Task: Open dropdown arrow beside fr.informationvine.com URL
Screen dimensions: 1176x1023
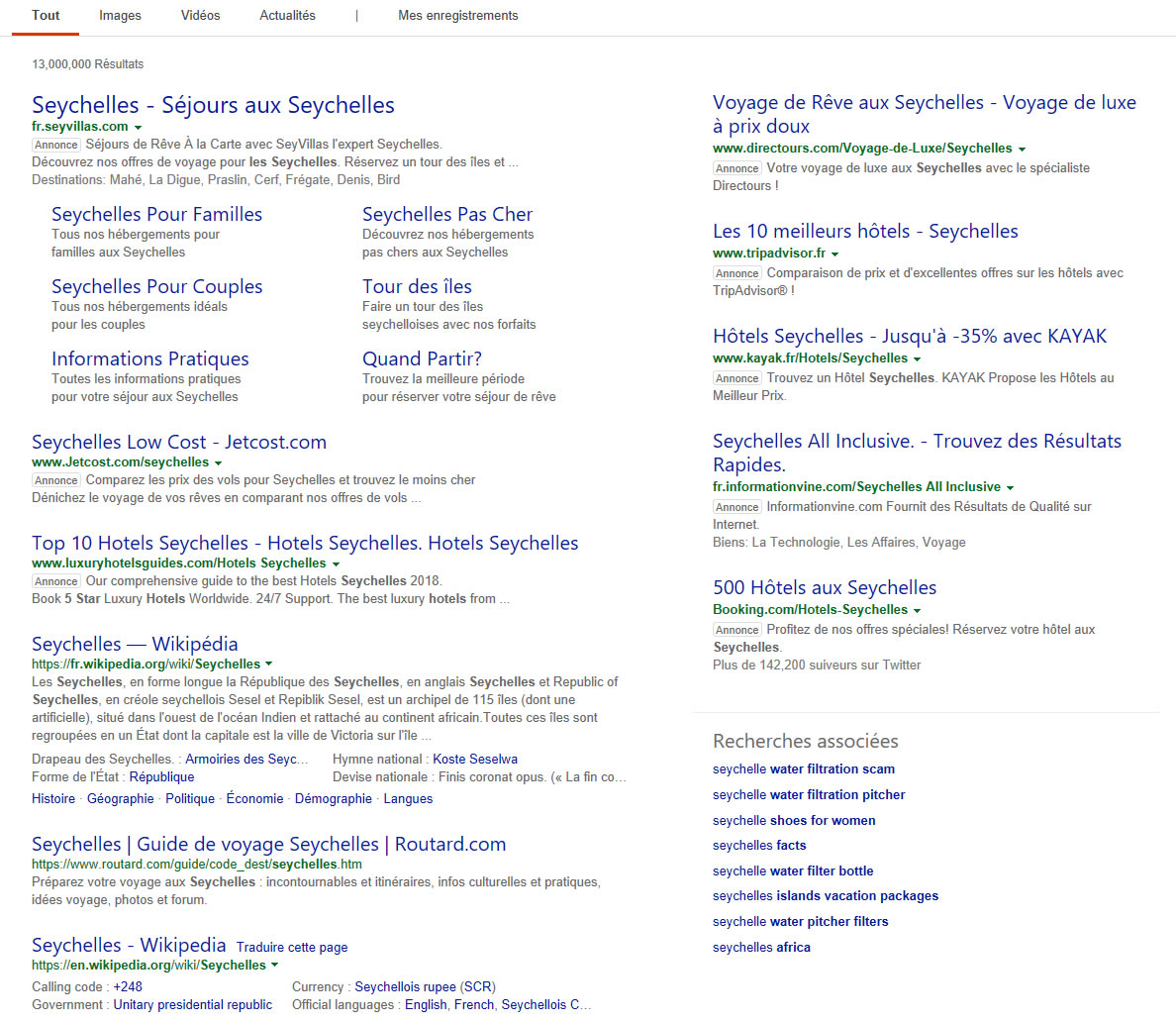Action: [x=1011, y=488]
